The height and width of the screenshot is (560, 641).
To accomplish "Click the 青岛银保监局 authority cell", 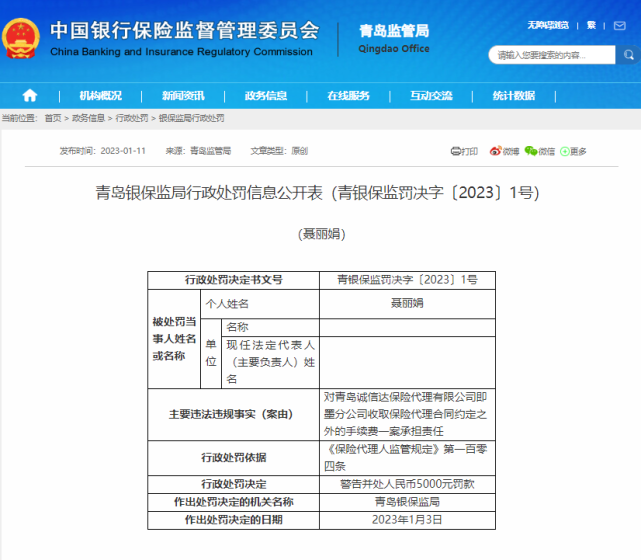I will point(407,502).
